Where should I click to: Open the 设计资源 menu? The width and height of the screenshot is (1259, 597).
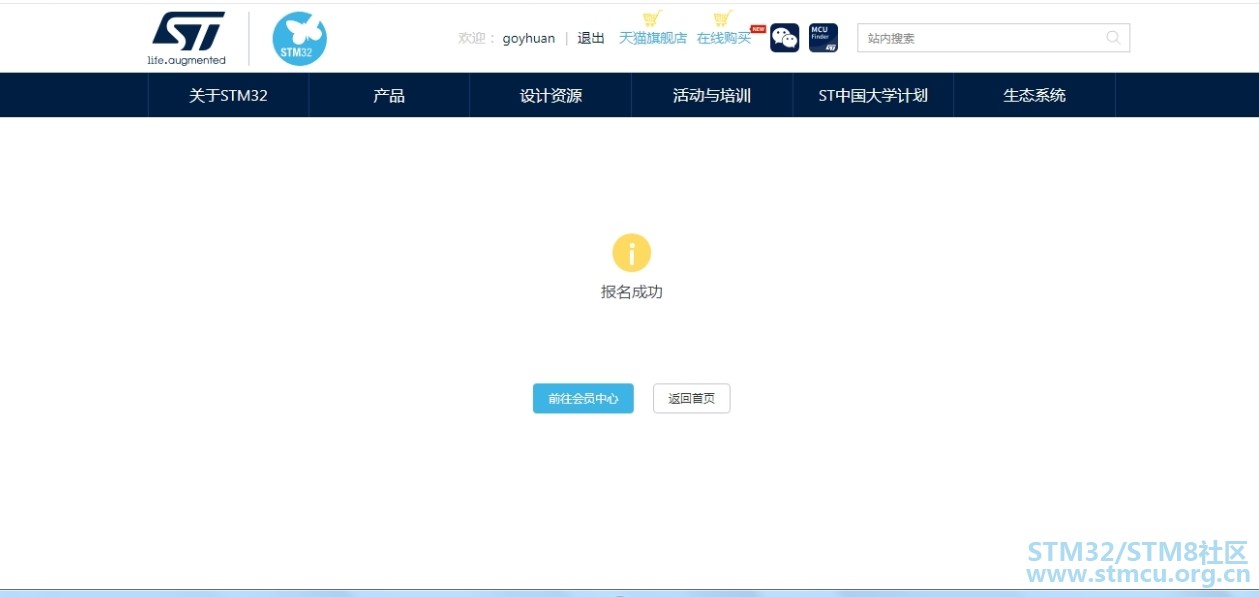551,95
